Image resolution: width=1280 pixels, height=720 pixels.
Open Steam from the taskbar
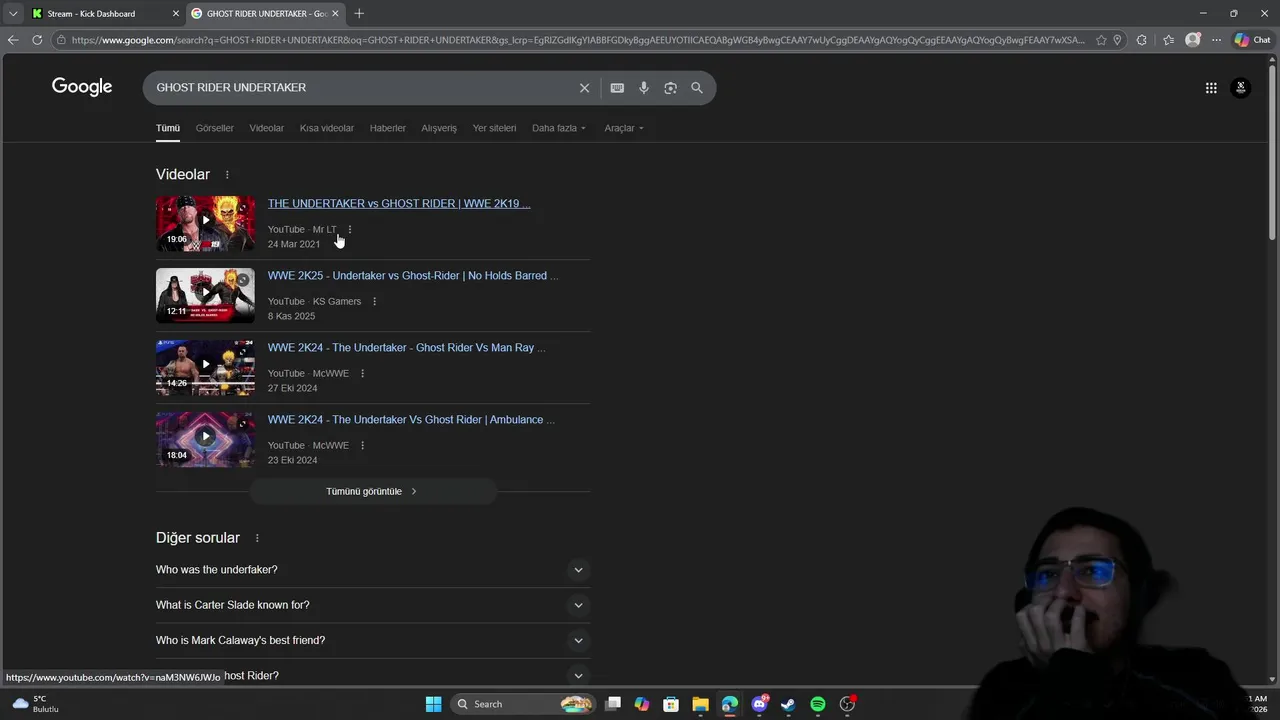click(x=788, y=704)
